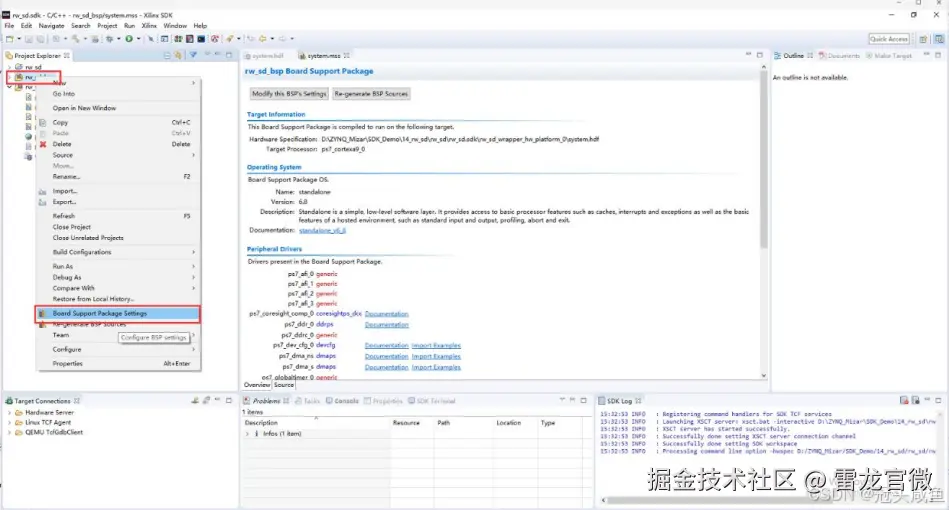The image size is (949, 510).
Task: Open the Problems view menu dropdown
Action: pyautogui.click(x=562, y=400)
